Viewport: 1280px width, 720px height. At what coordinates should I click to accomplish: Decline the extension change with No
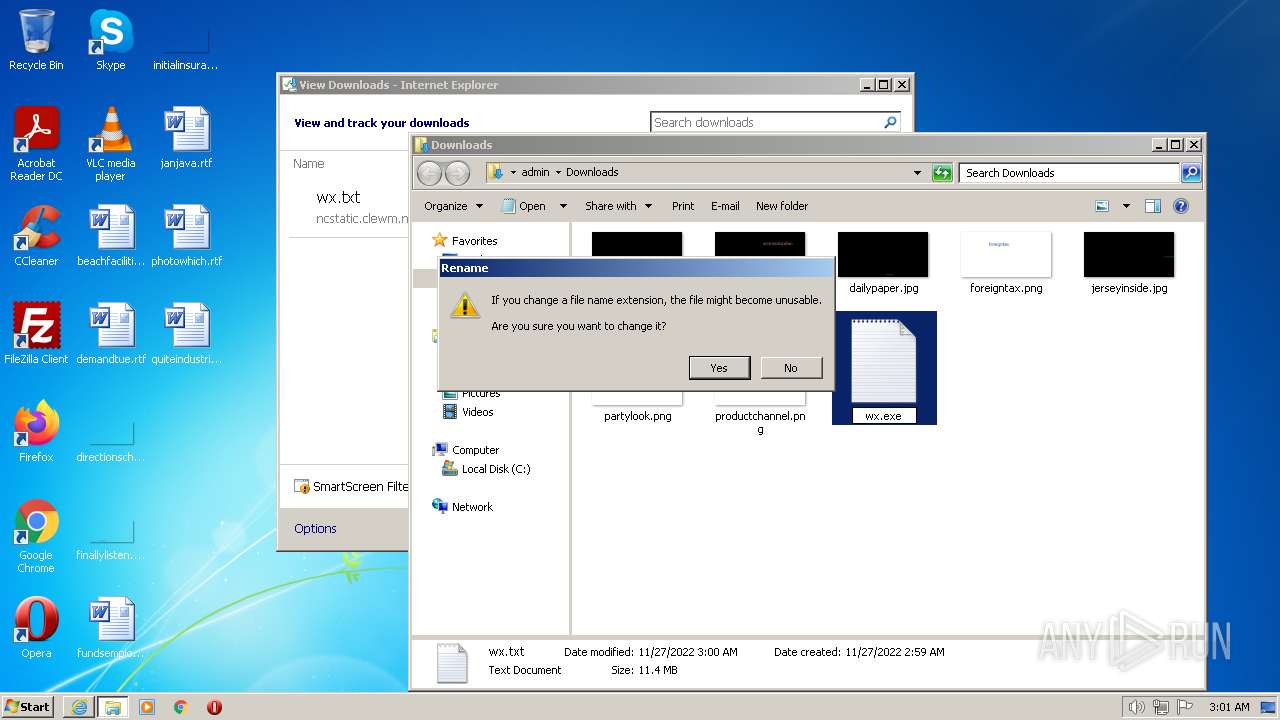coord(791,368)
